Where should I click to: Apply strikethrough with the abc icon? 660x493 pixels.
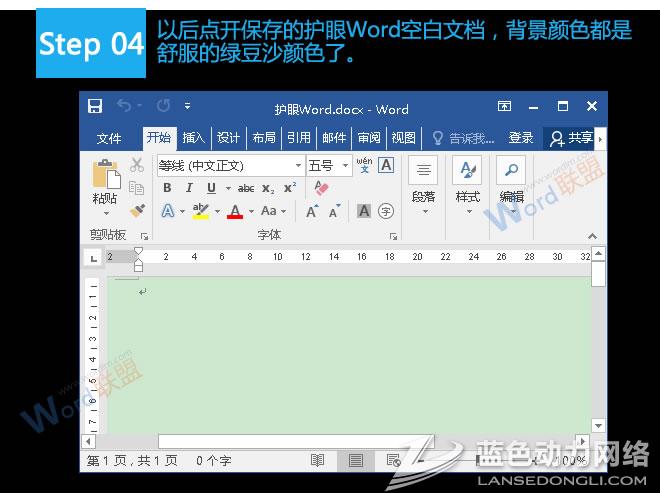coord(245,188)
